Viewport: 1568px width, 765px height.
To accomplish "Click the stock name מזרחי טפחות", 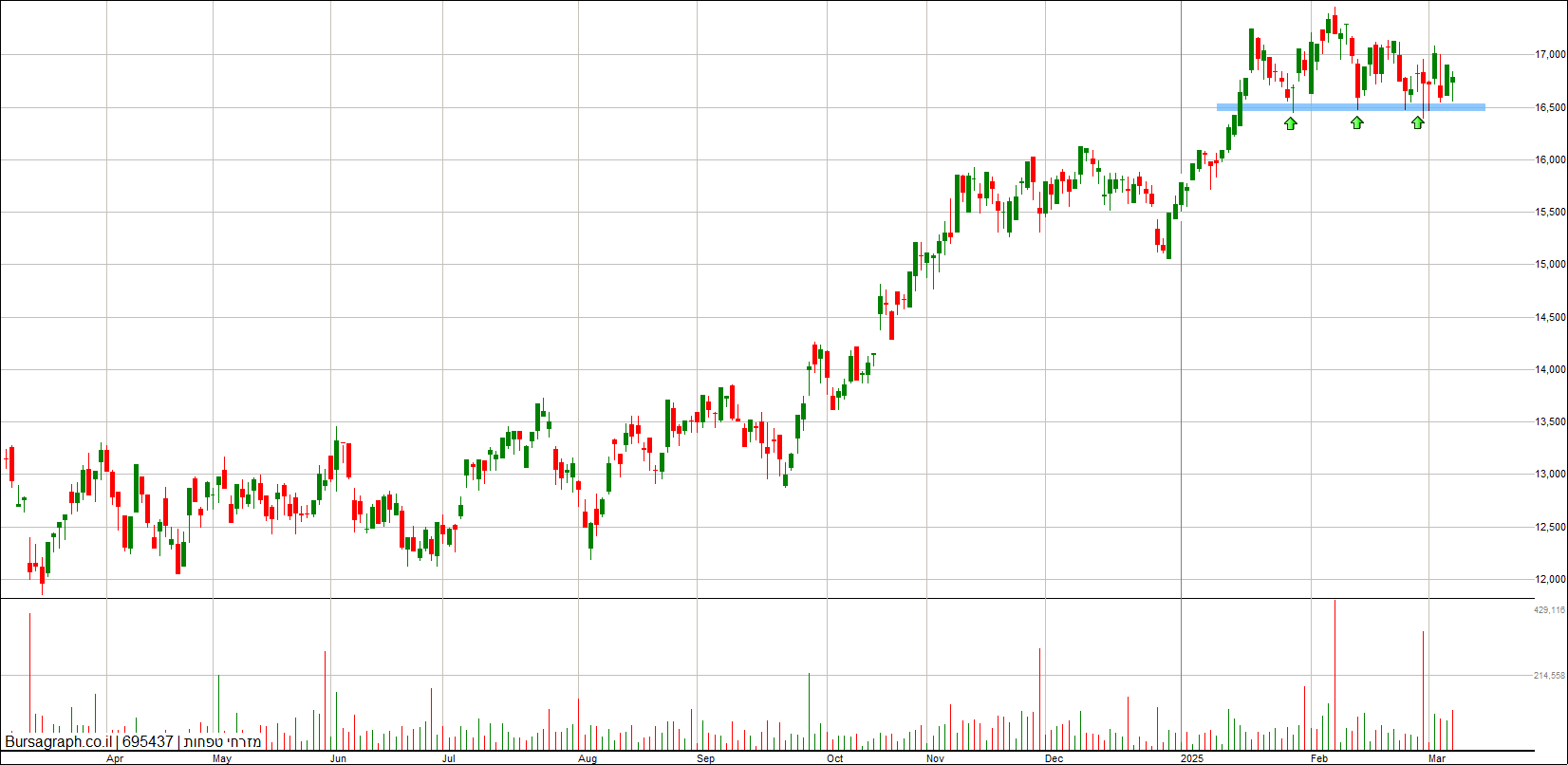I will tap(222, 741).
